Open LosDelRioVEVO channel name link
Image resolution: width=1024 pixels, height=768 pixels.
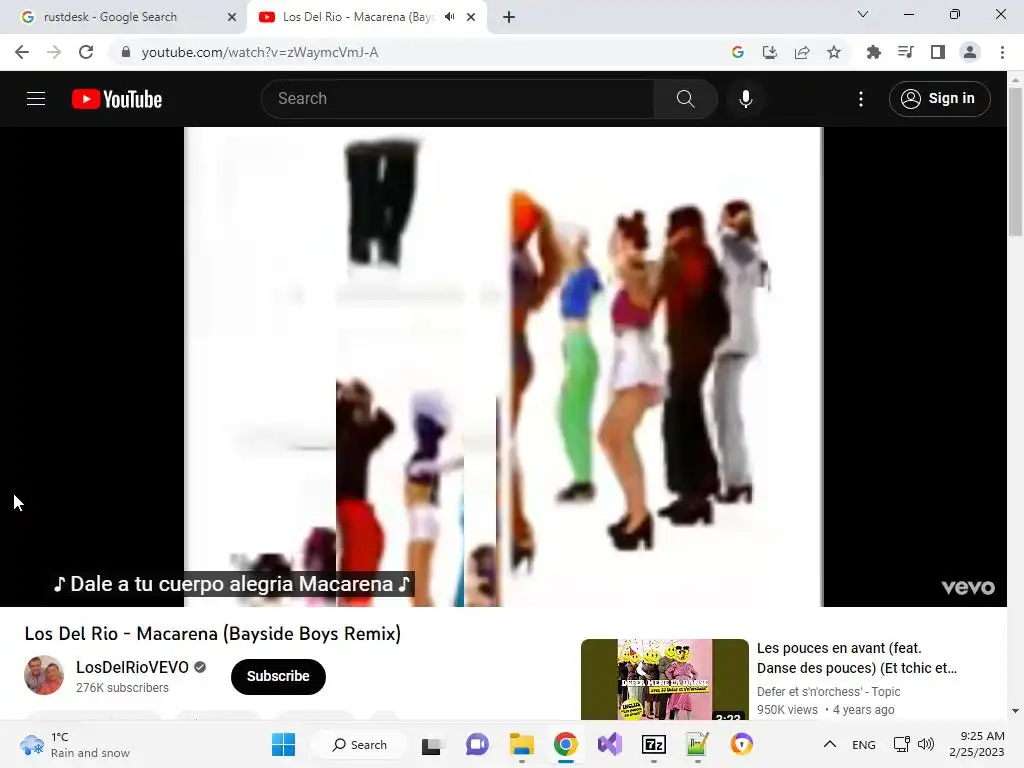coord(132,667)
